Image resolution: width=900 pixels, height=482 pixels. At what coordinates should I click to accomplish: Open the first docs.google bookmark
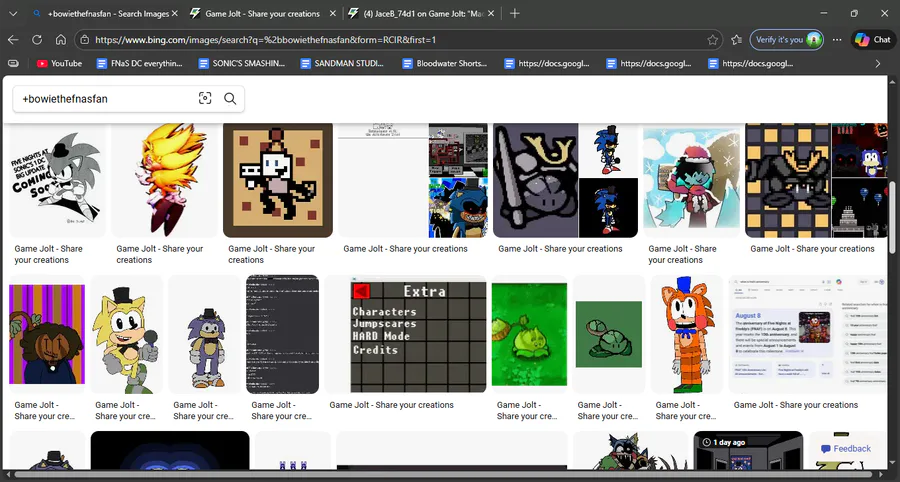(548, 63)
